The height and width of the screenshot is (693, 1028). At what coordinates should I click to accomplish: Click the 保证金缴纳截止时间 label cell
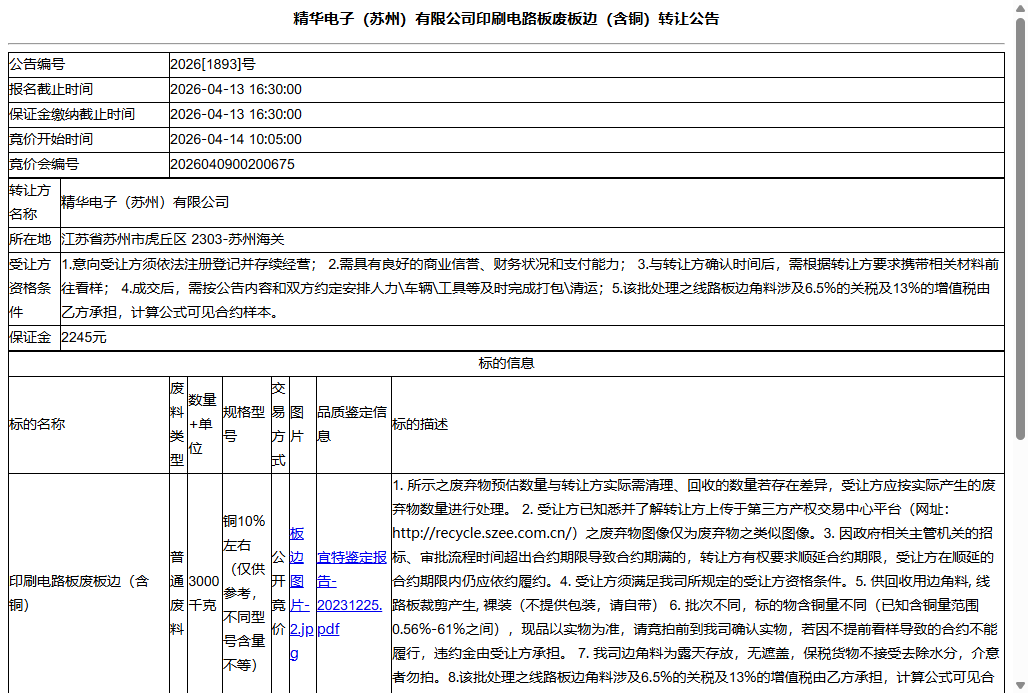(x=89, y=114)
